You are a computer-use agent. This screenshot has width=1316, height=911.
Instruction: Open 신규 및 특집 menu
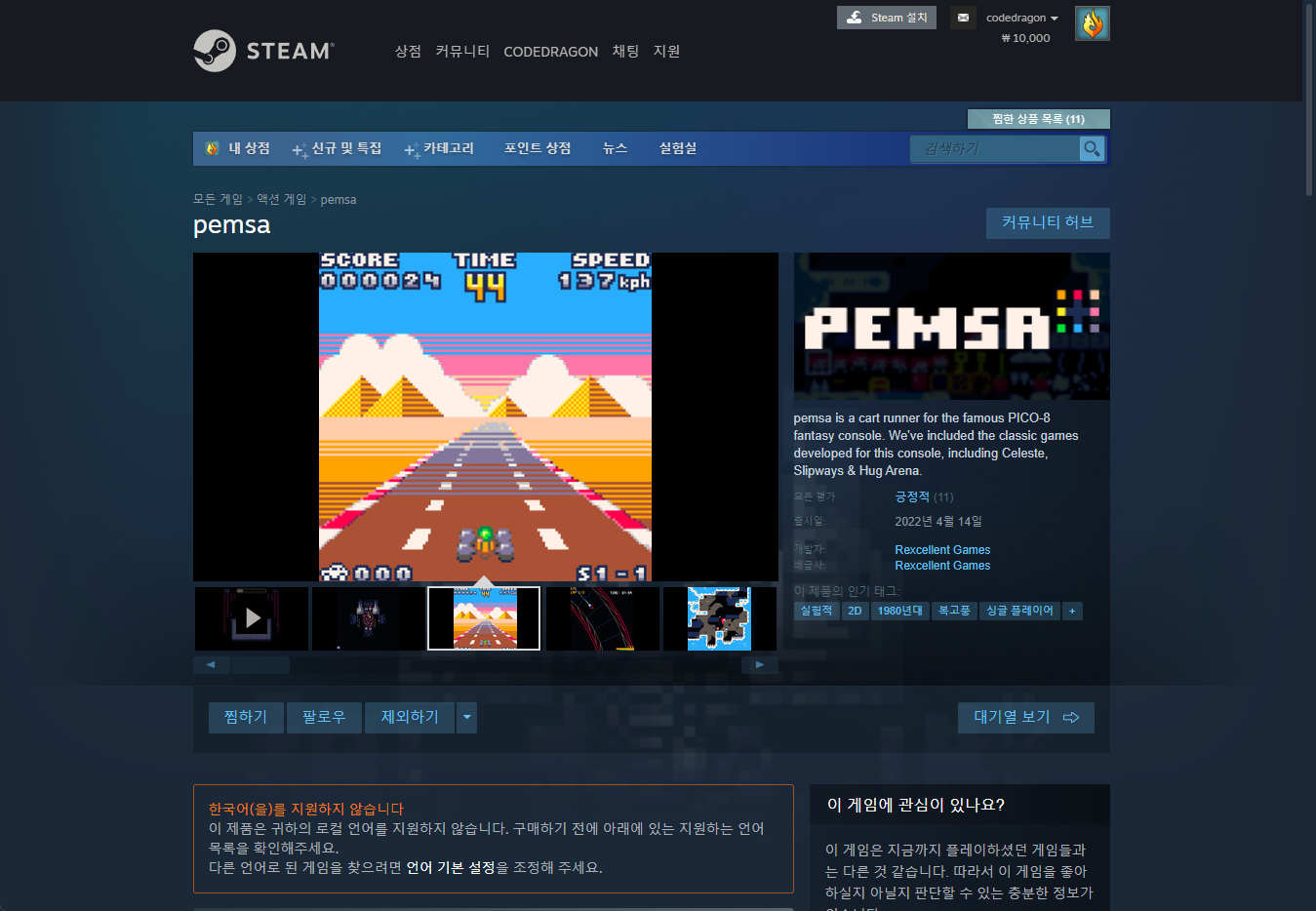(338, 148)
